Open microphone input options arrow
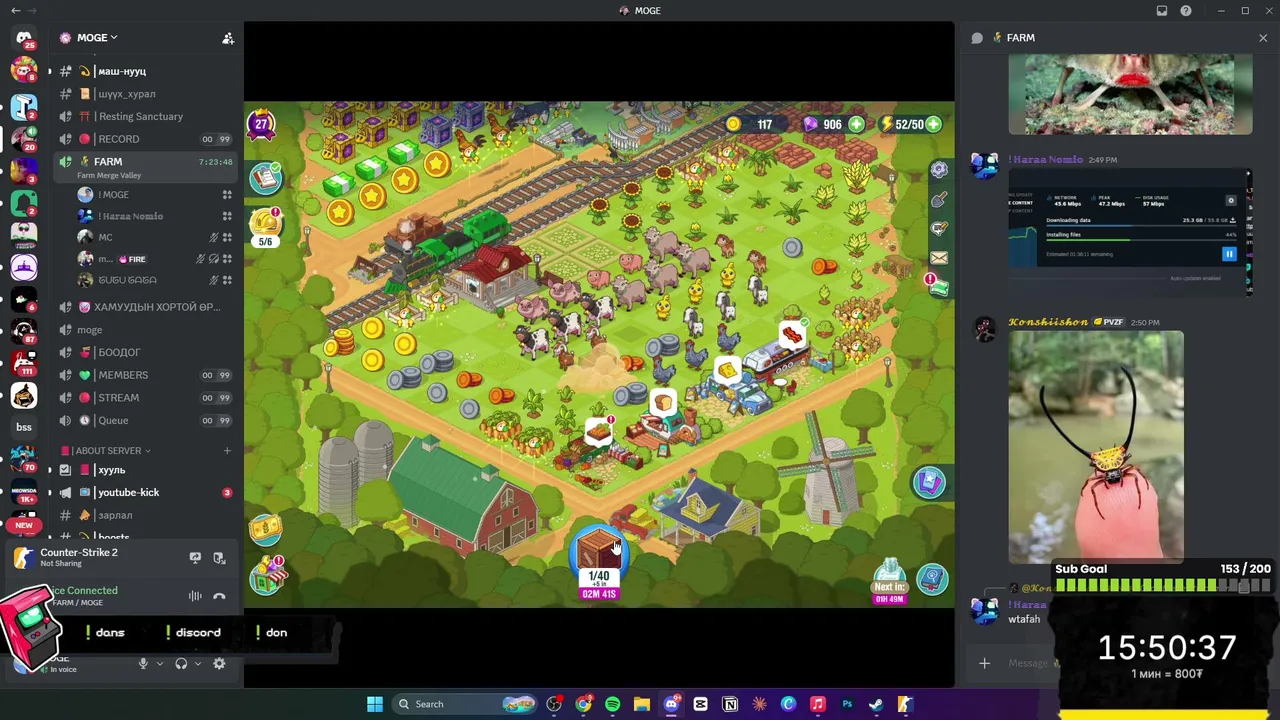Image resolution: width=1280 pixels, height=720 pixels. (158, 664)
